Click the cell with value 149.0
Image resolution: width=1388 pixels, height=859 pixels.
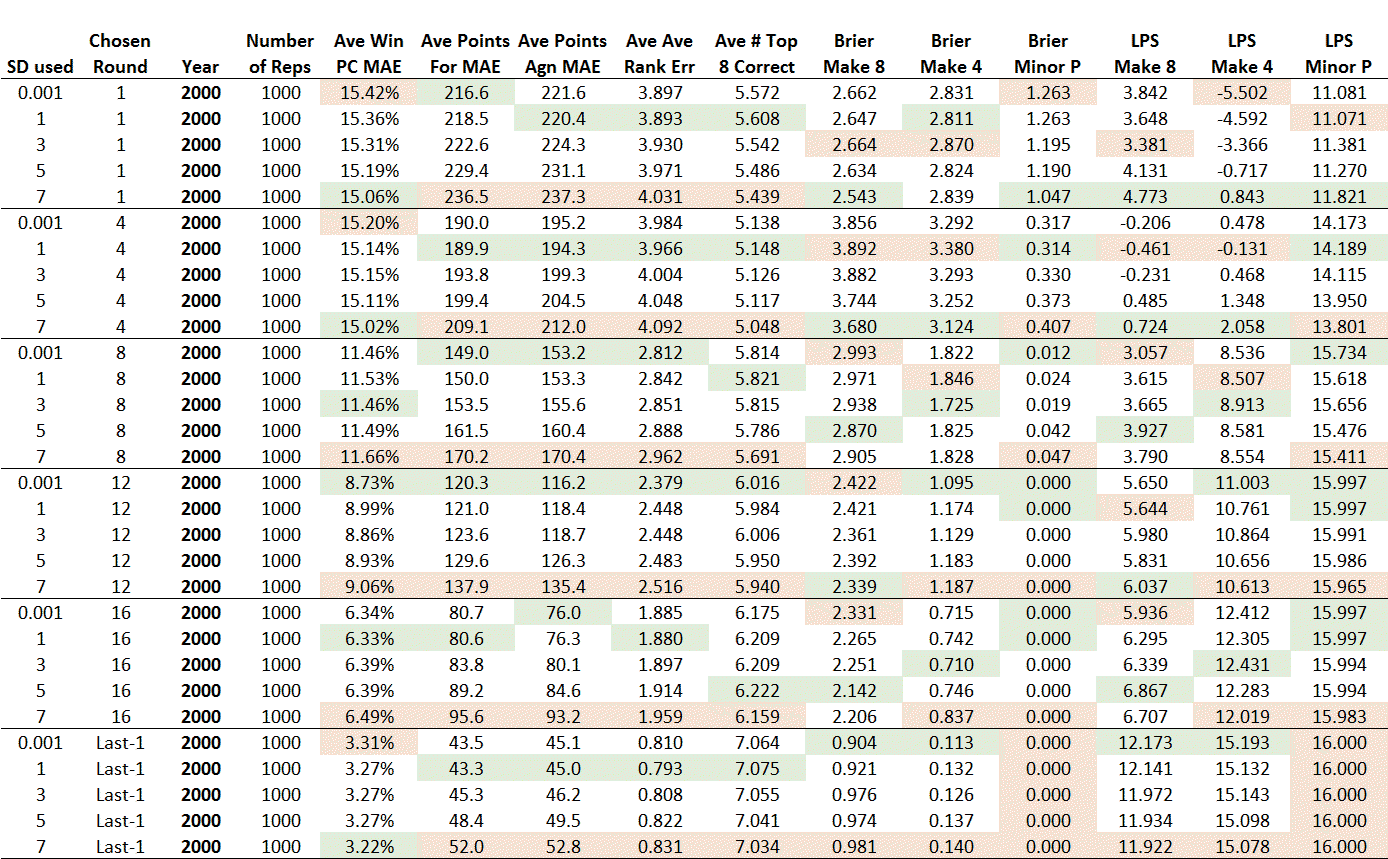(466, 353)
